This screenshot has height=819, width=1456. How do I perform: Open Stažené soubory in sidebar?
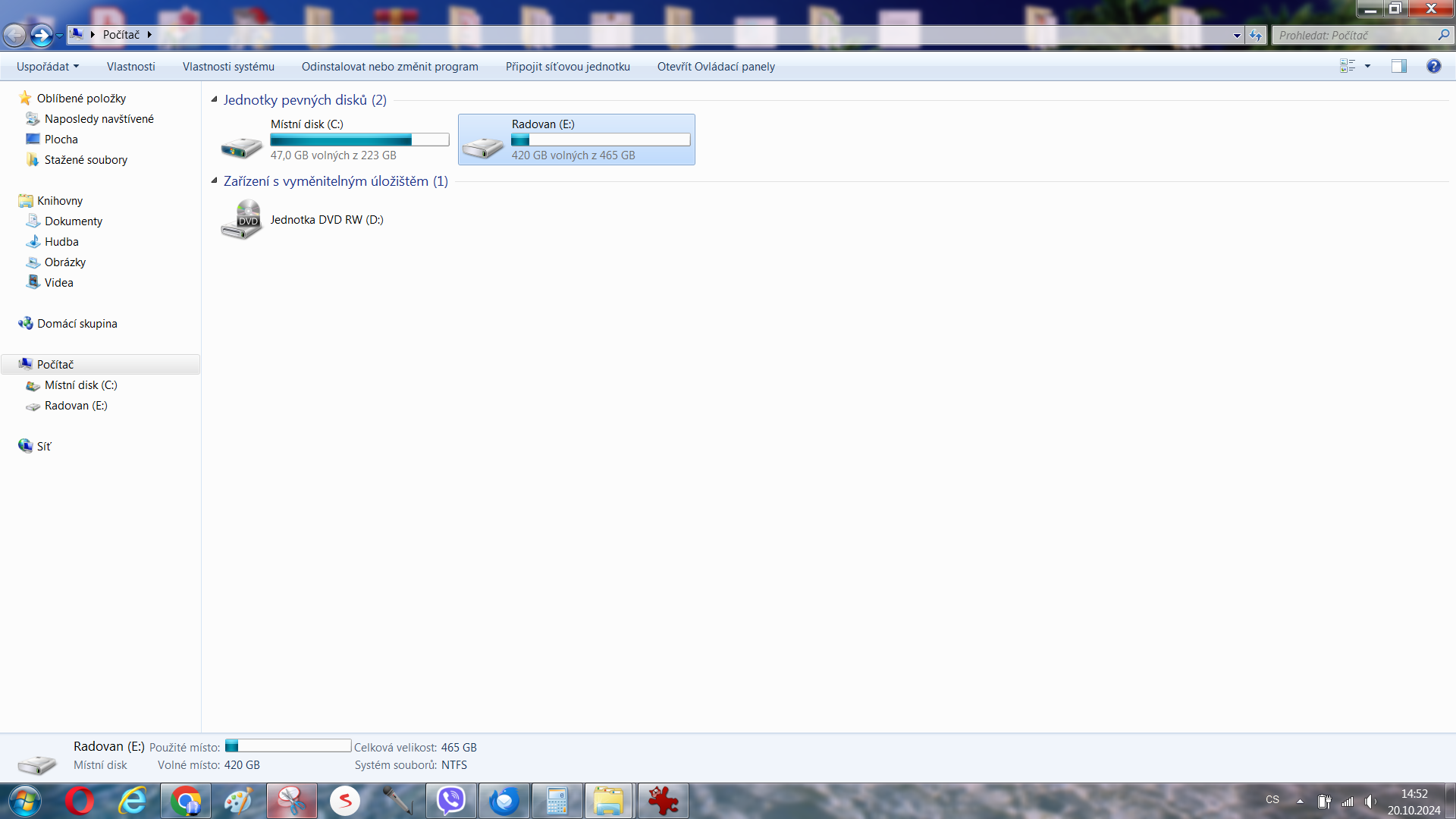[86, 160]
